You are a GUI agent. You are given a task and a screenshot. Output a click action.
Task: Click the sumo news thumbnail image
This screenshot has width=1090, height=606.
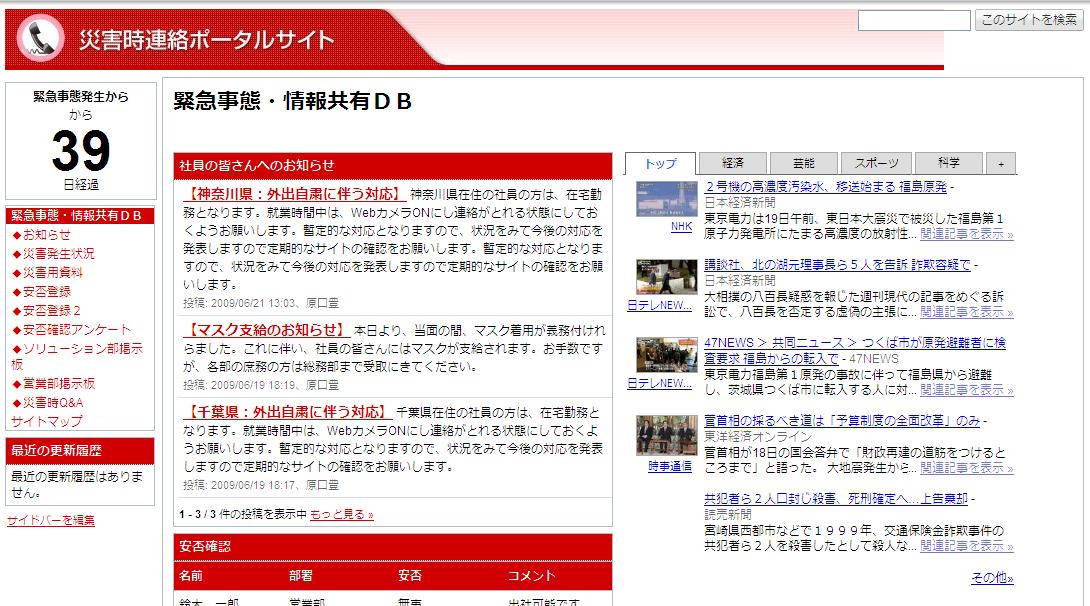tap(666, 277)
